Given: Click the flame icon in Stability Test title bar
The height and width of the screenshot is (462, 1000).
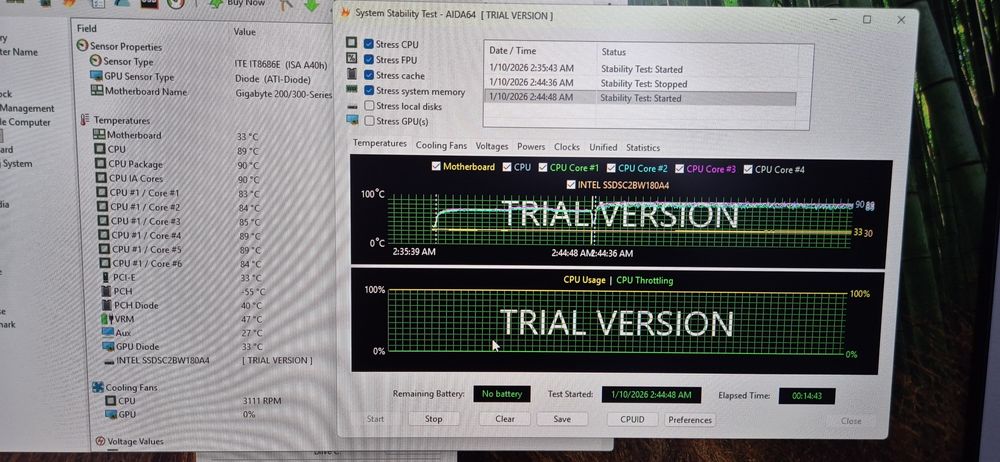Looking at the screenshot, I should [346, 13].
